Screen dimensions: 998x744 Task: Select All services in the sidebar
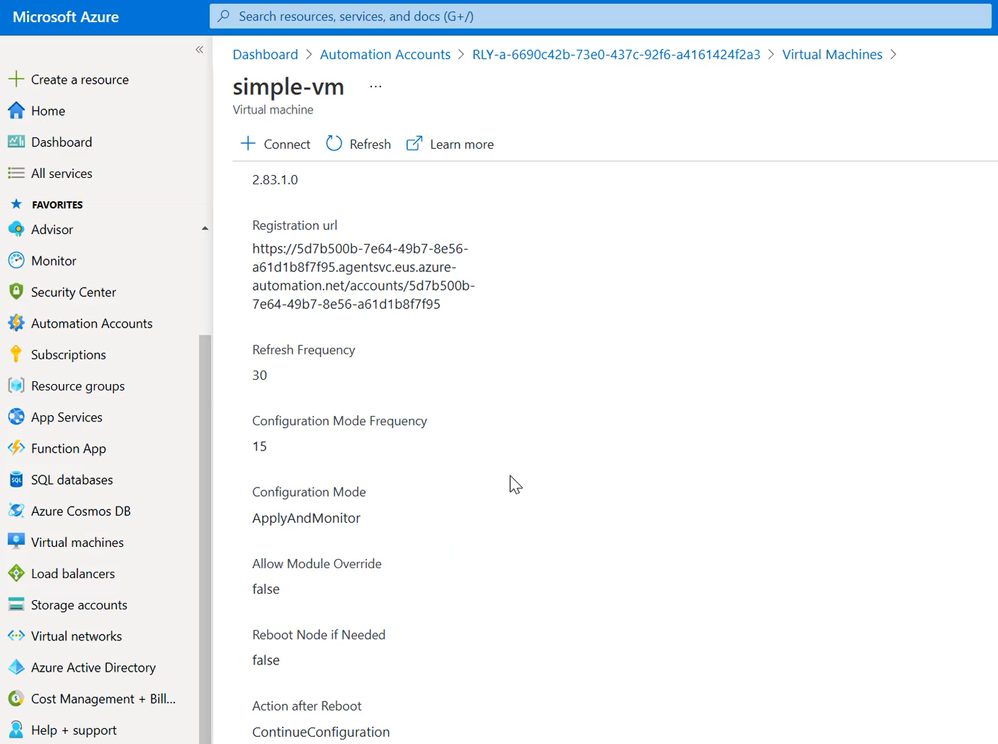[x=61, y=173]
